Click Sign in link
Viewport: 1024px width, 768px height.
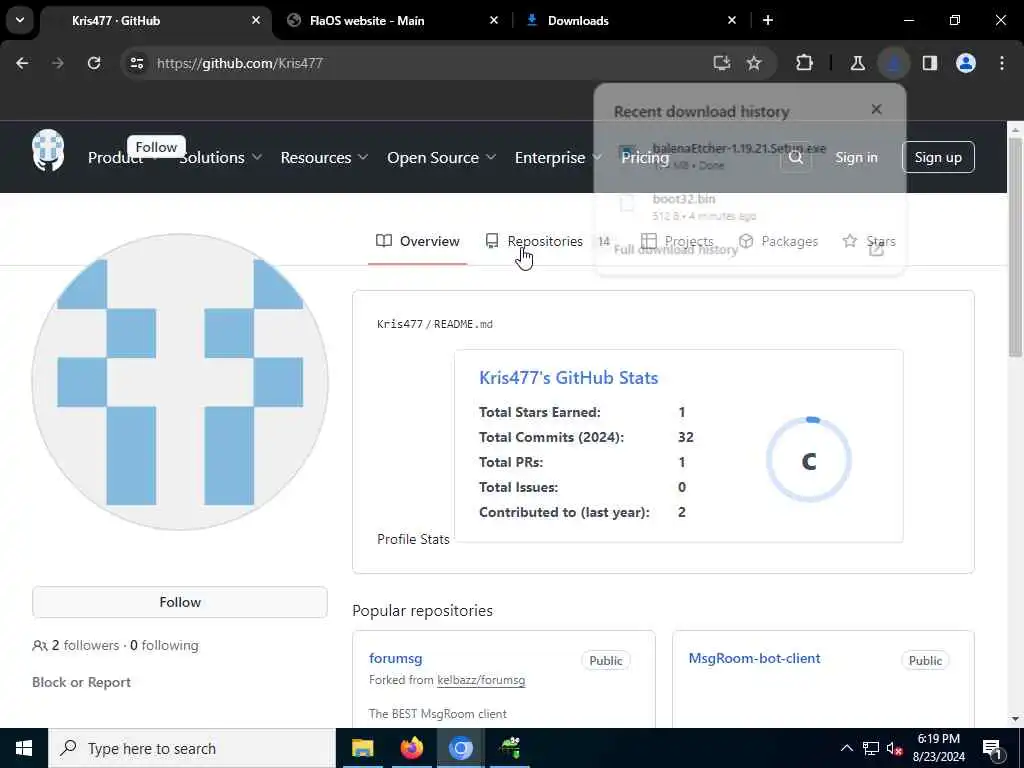[x=856, y=157]
